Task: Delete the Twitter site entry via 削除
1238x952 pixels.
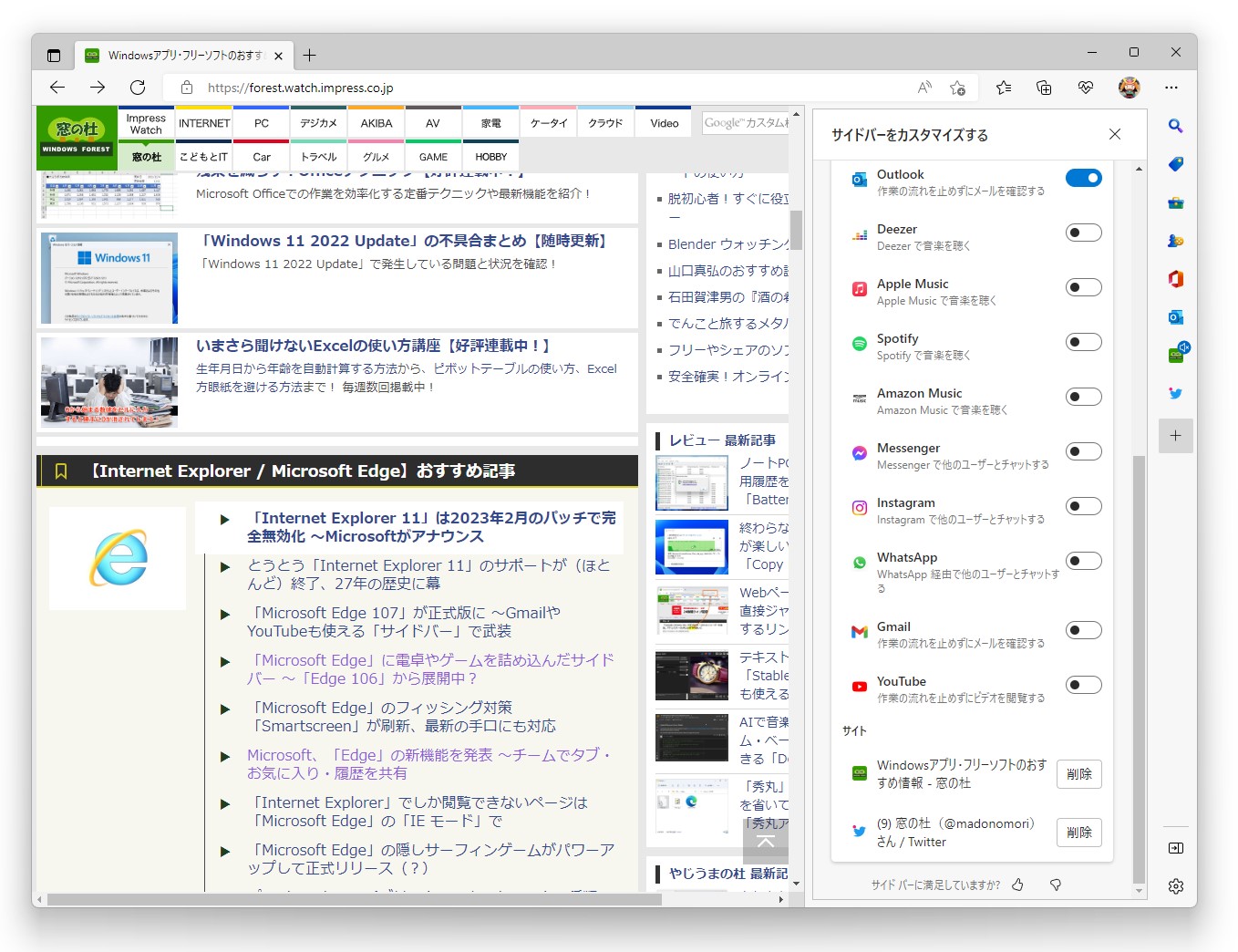Action: [x=1078, y=832]
